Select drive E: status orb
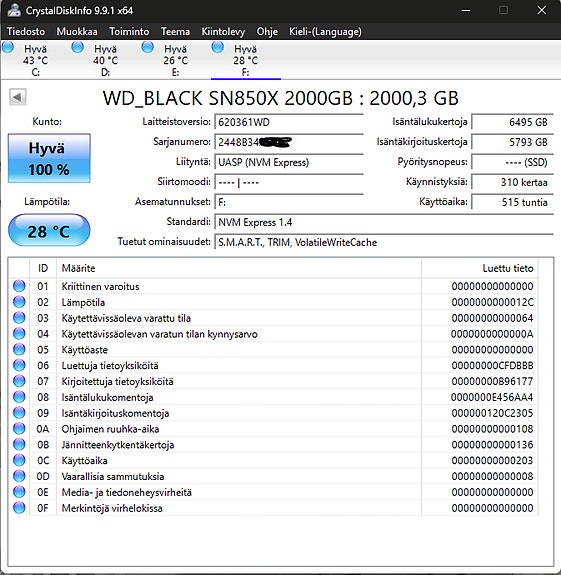 click(147, 47)
